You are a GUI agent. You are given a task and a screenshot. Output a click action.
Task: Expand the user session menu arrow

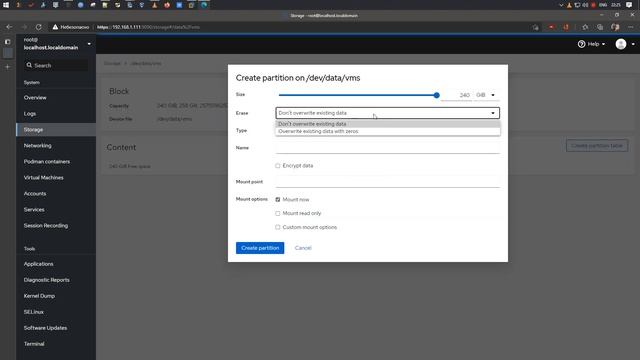[633, 44]
